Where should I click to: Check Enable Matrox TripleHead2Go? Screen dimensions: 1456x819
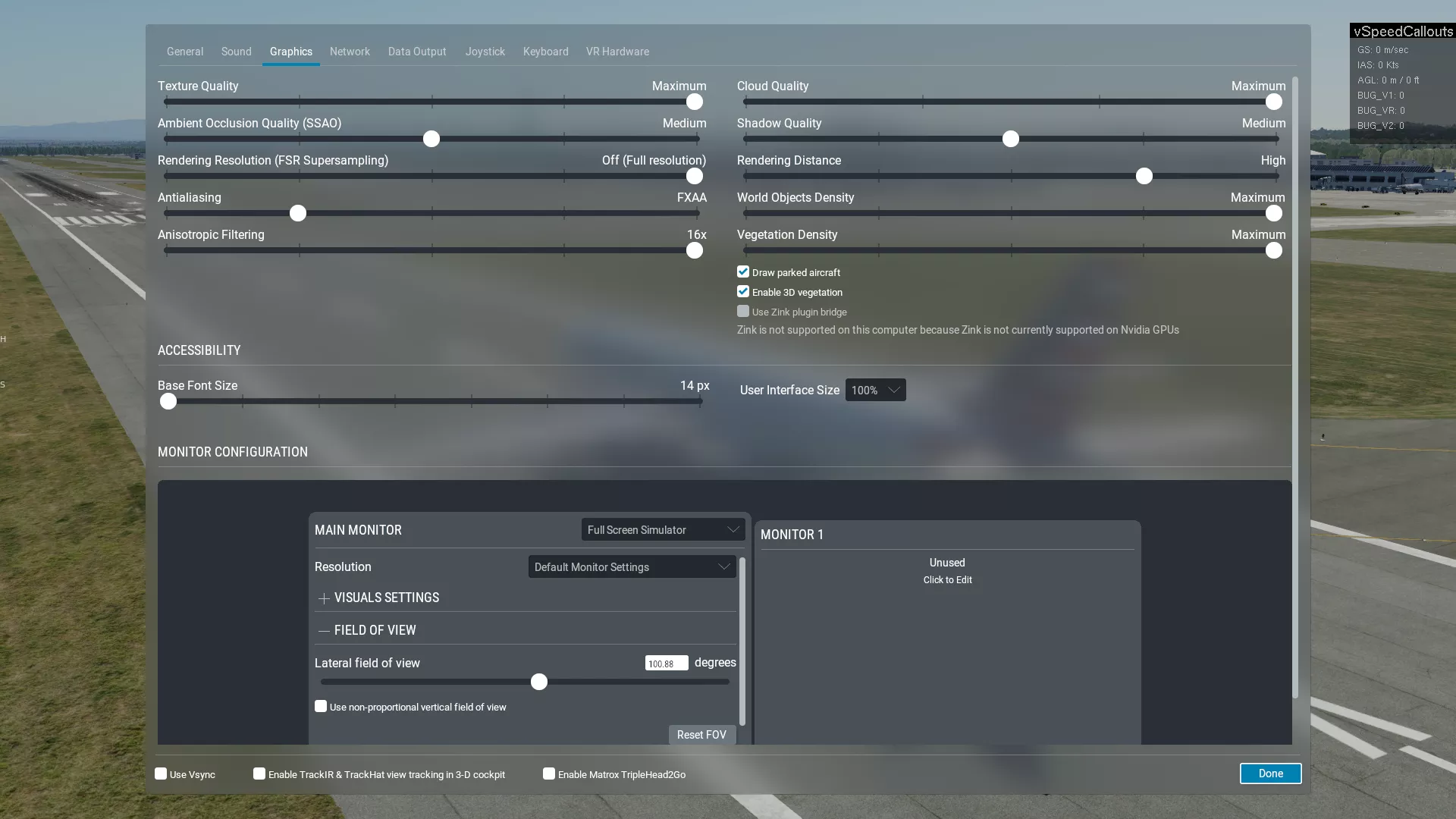click(x=549, y=774)
